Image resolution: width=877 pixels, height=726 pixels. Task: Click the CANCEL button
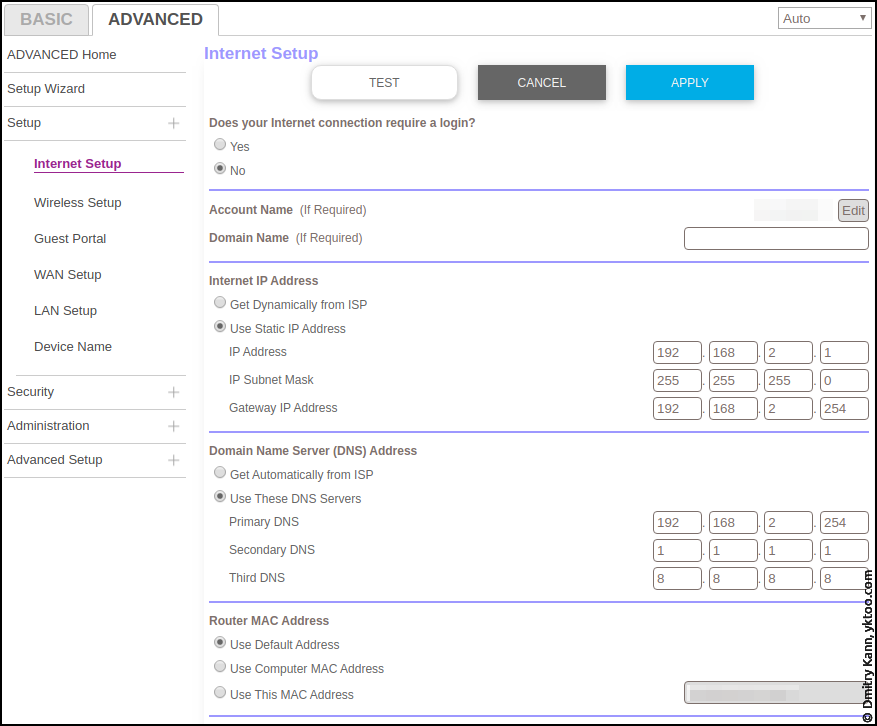[x=541, y=83]
